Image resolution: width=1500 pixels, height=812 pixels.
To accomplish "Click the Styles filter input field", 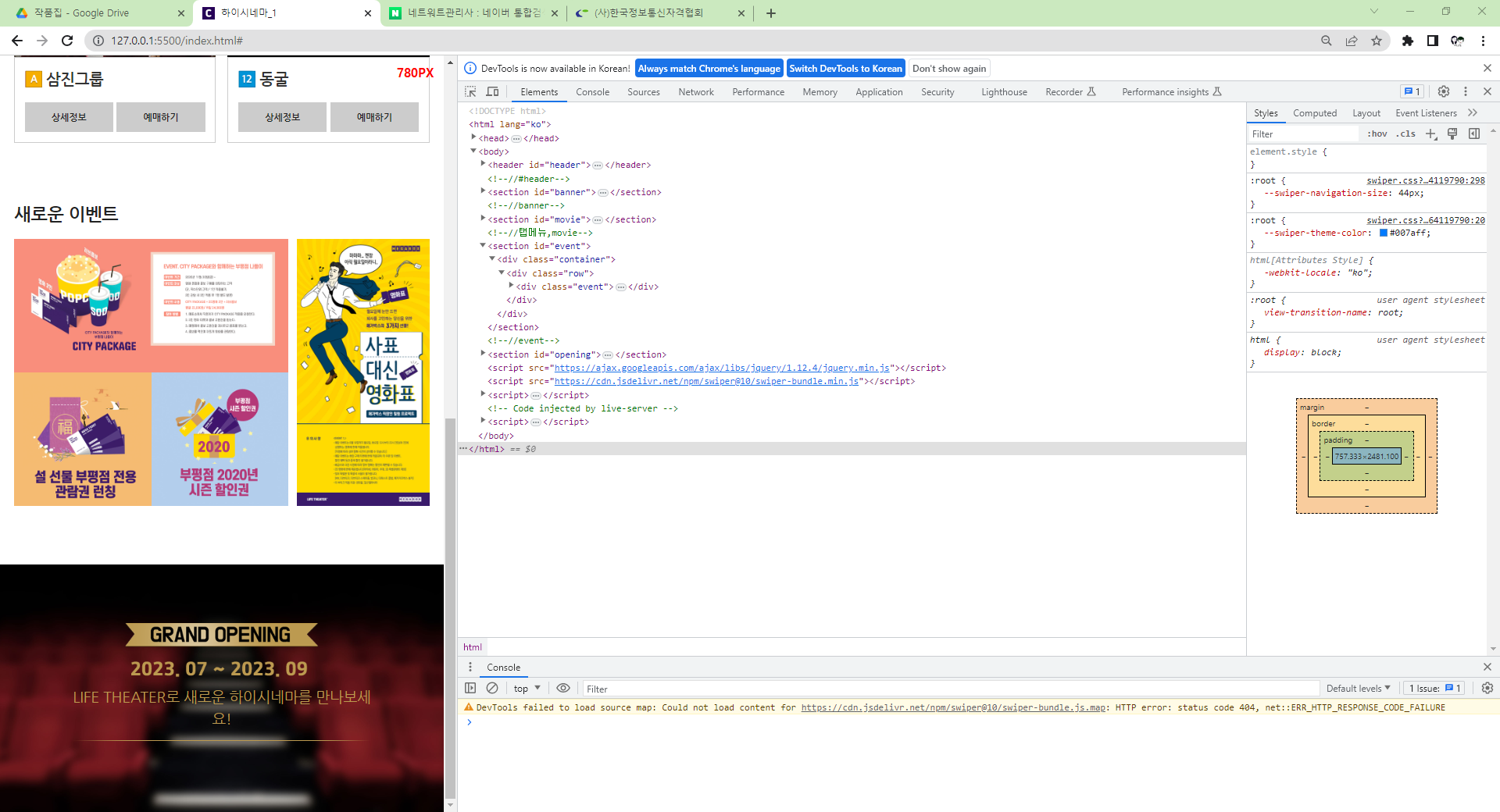I will point(1303,134).
